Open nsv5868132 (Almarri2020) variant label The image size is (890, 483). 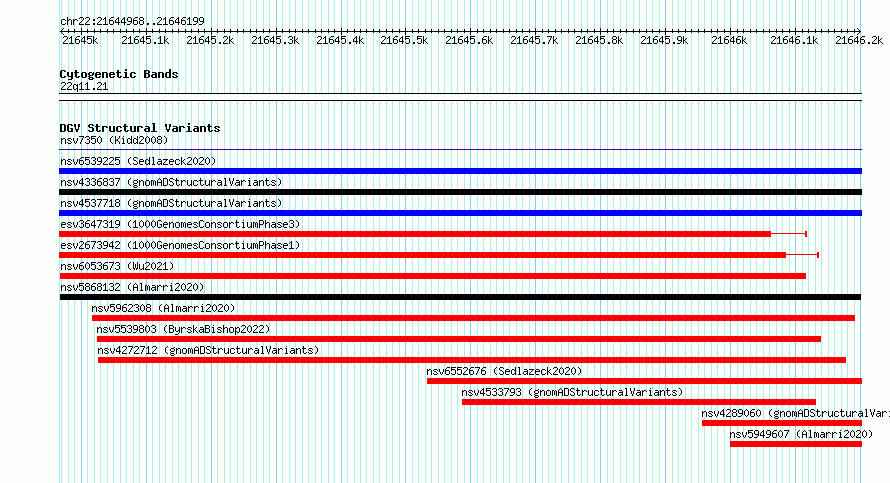(x=132, y=287)
